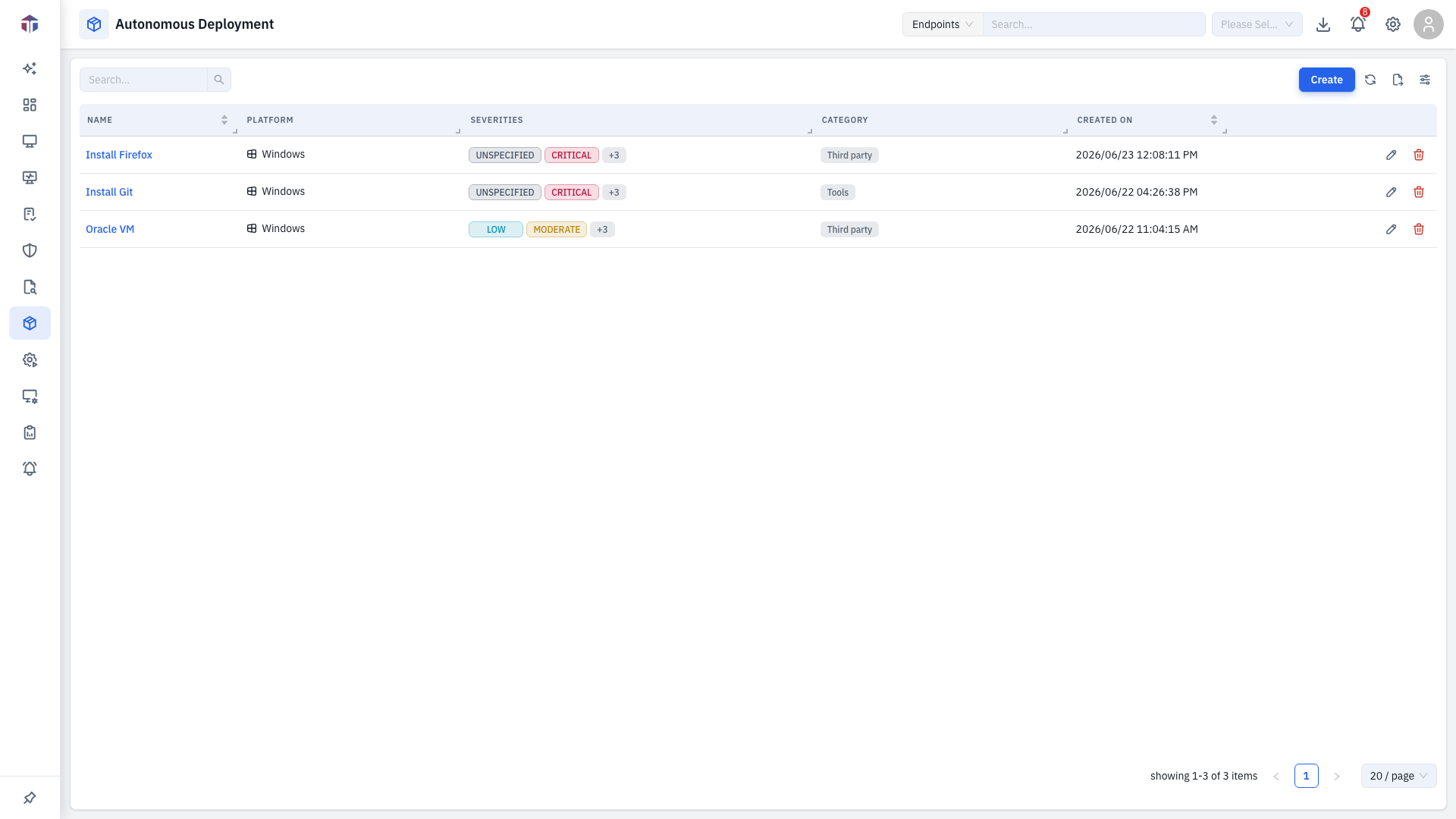Pin the sidebar with the pin icon
Image resolution: width=1456 pixels, height=819 pixels.
coord(30,798)
